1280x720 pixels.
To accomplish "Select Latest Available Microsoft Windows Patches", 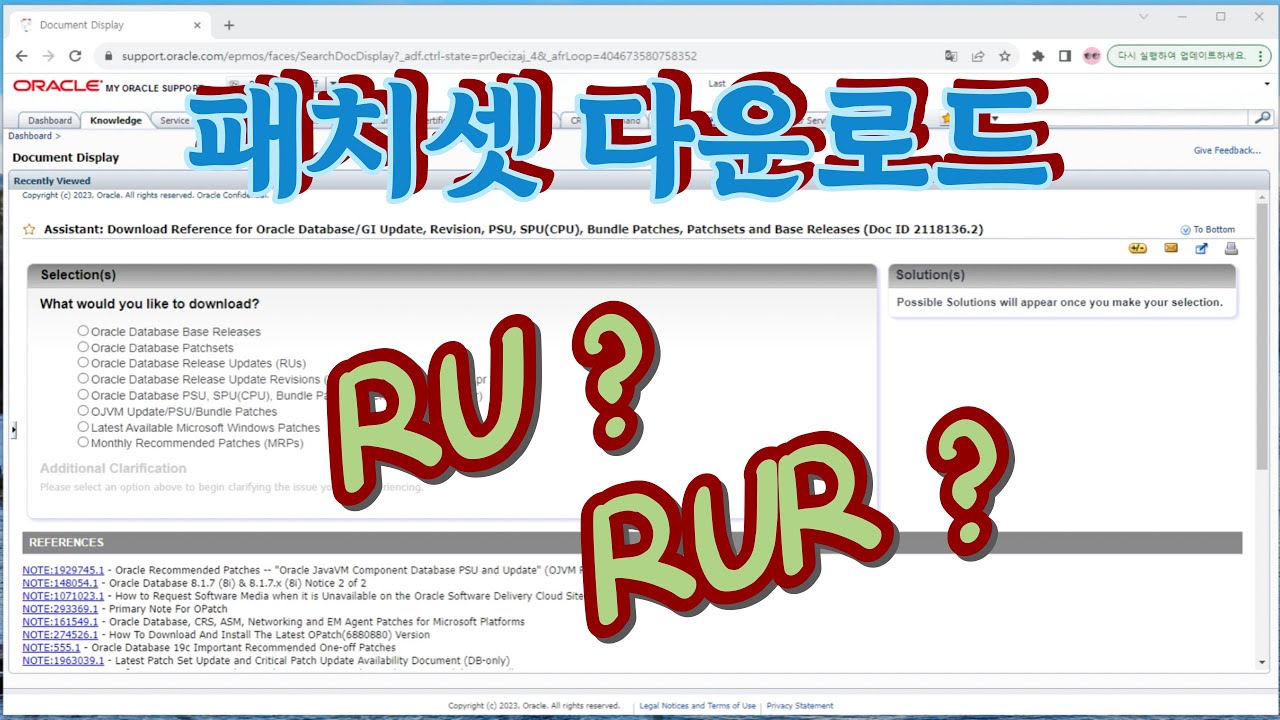I will 83,427.
